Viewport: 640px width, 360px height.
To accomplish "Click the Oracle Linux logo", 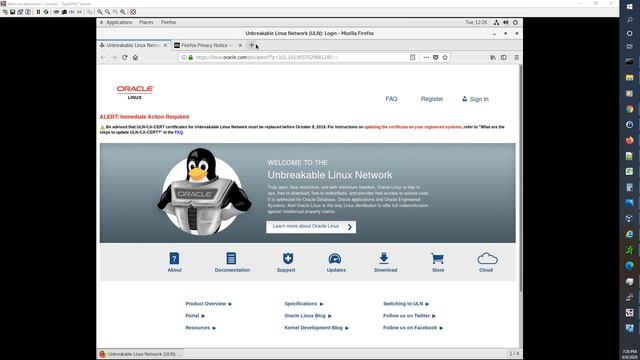I will pyautogui.click(x=135, y=92).
